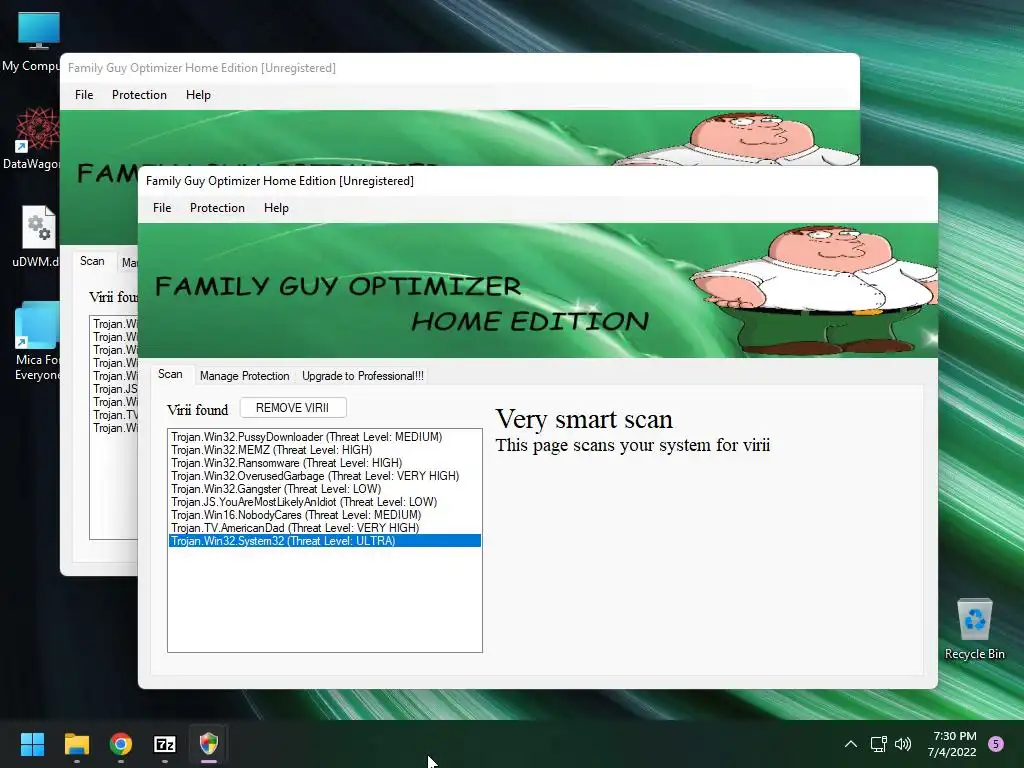
Task: Open the notification badge showing 5
Action: [x=996, y=744]
